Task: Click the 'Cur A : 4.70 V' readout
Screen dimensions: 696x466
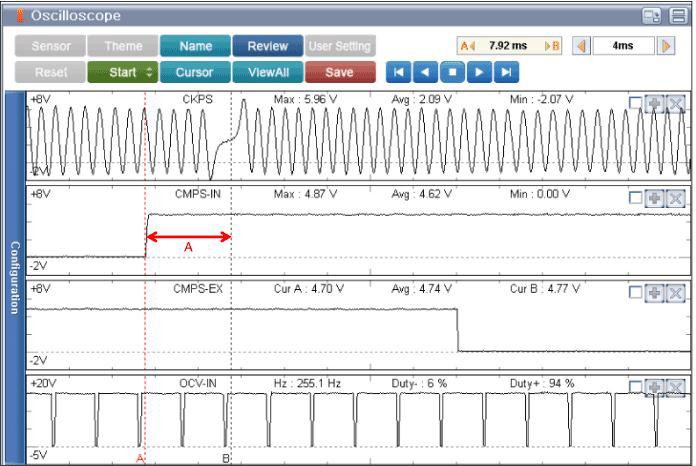Action: point(309,289)
